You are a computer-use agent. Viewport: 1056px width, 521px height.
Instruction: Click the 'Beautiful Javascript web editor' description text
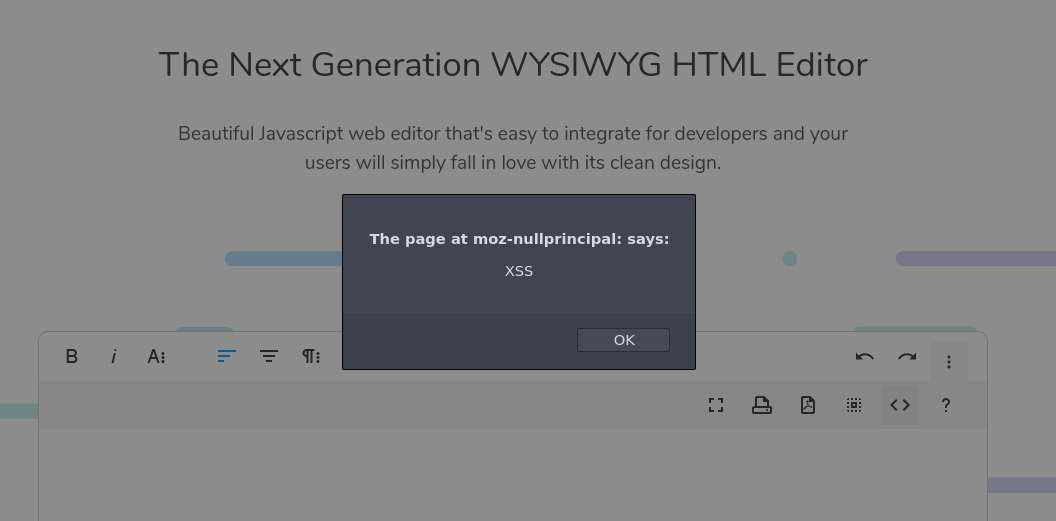tap(513, 148)
